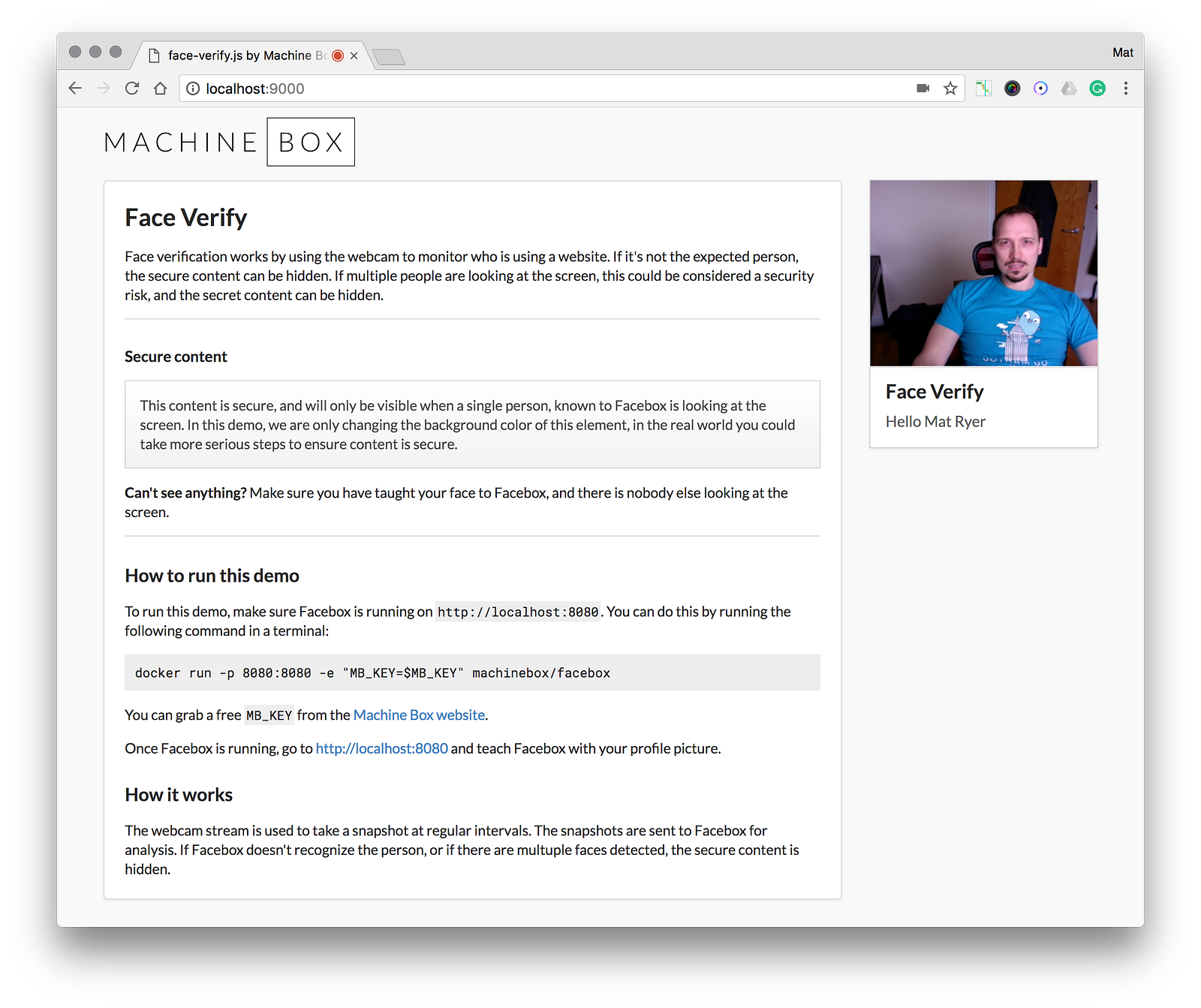Open the green Grammarly extension icon
1201x1008 pixels.
point(1097,89)
